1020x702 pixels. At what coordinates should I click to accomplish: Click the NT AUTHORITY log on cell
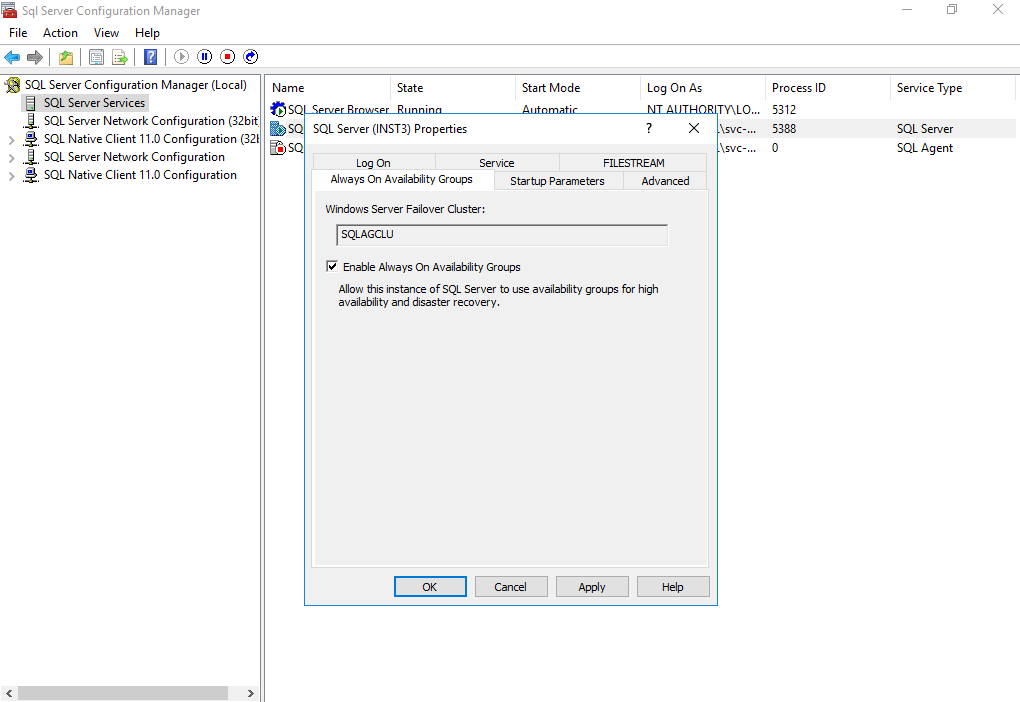point(703,109)
